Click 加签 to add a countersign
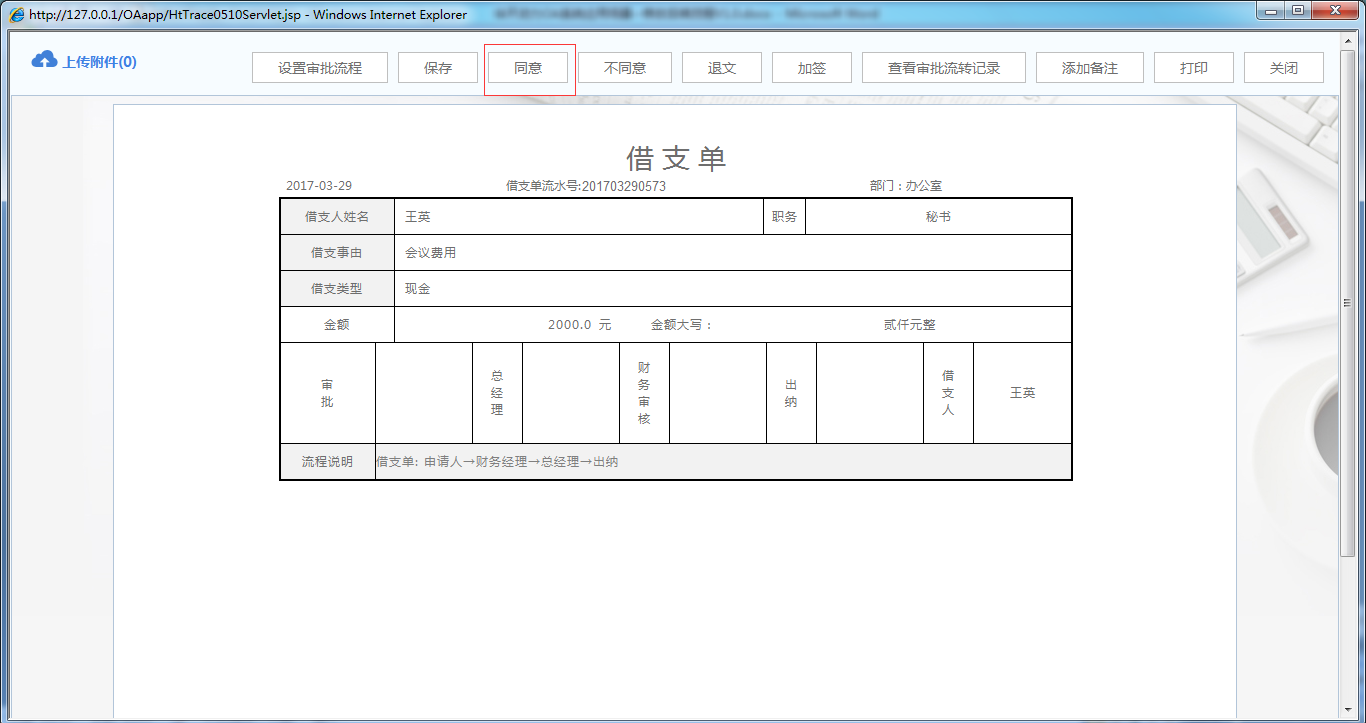Image resolution: width=1366 pixels, height=723 pixels. coord(812,67)
